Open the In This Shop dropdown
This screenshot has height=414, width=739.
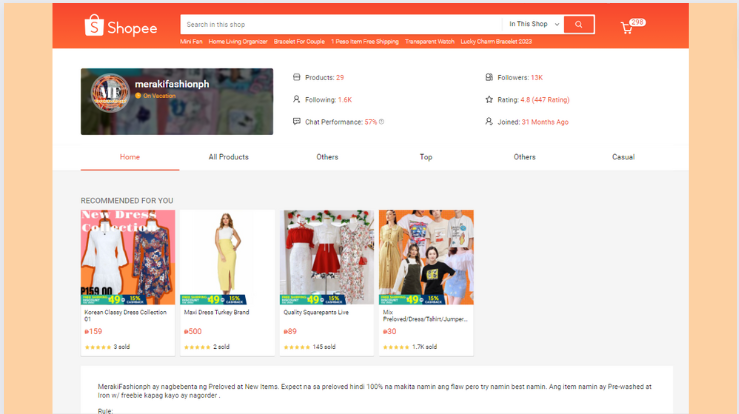[534, 24]
